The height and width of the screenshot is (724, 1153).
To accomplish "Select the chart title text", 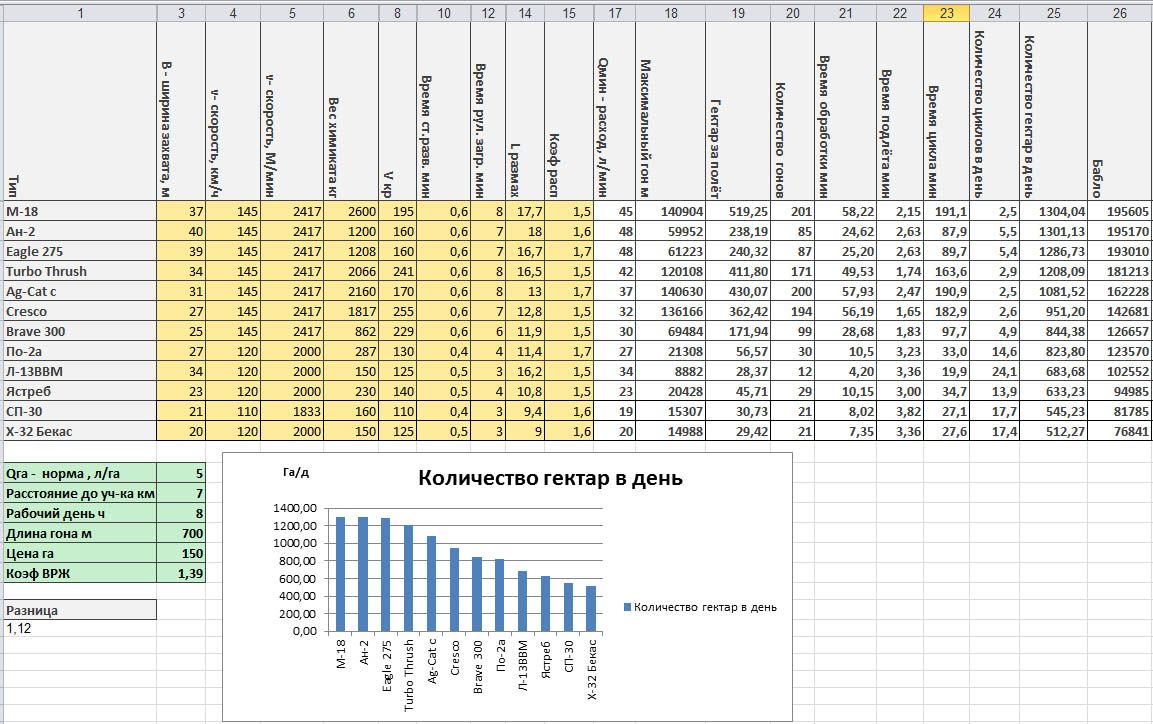I will coord(550,479).
